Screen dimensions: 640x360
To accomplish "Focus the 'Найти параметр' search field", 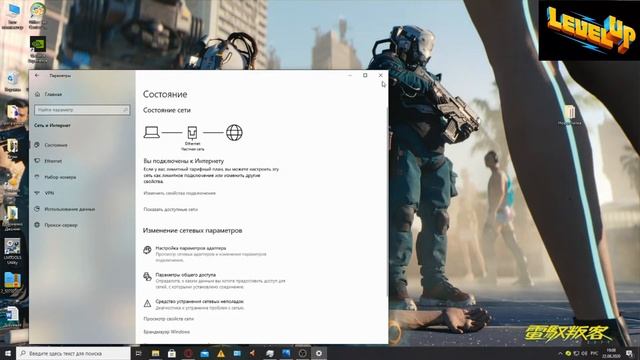I will point(82,110).
